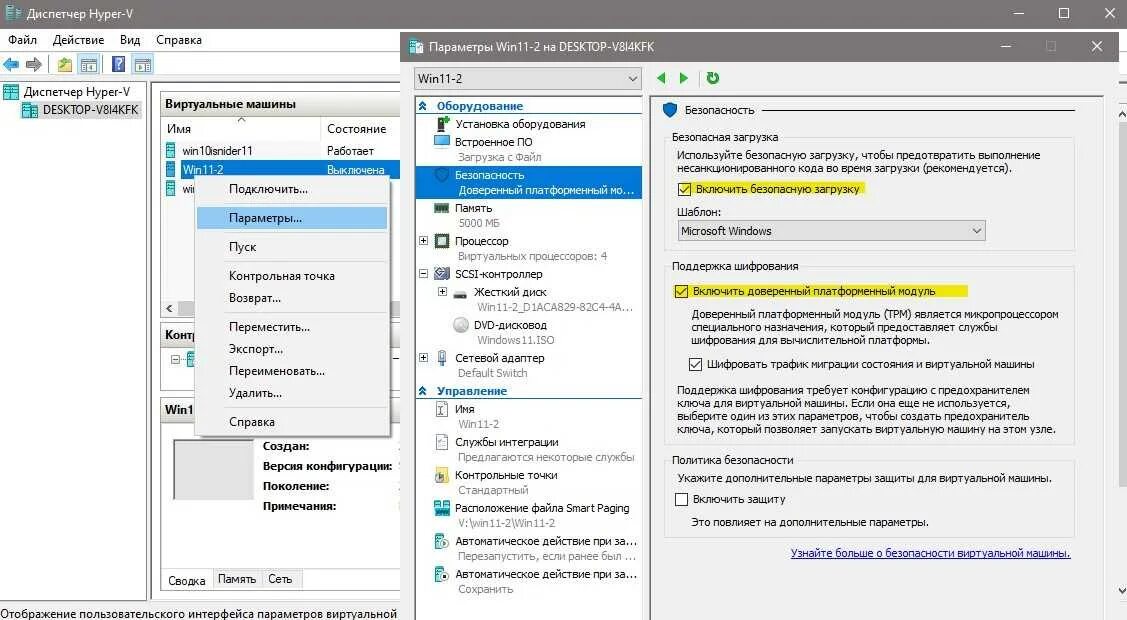
Task: Collapse the Оборудование section header
Action: [423, 106]
